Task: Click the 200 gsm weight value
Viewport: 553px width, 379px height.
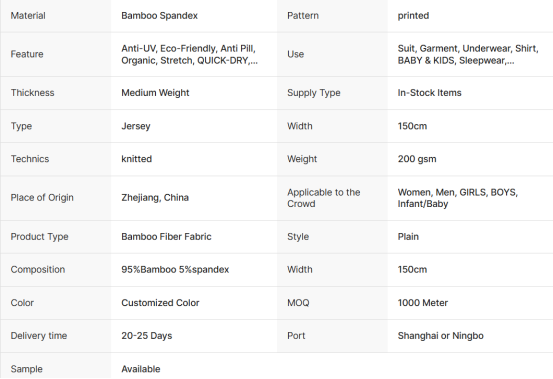Action: 417,159
